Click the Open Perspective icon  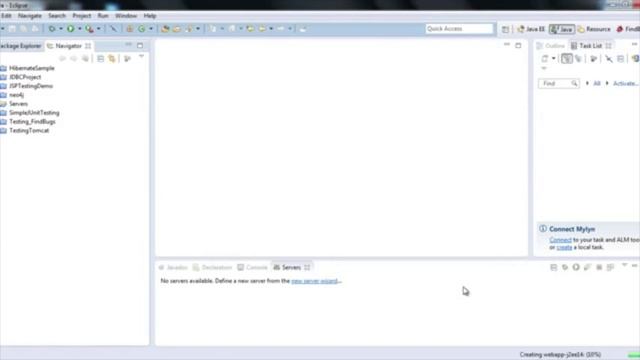pyautogui.click(x=505, y=29)
